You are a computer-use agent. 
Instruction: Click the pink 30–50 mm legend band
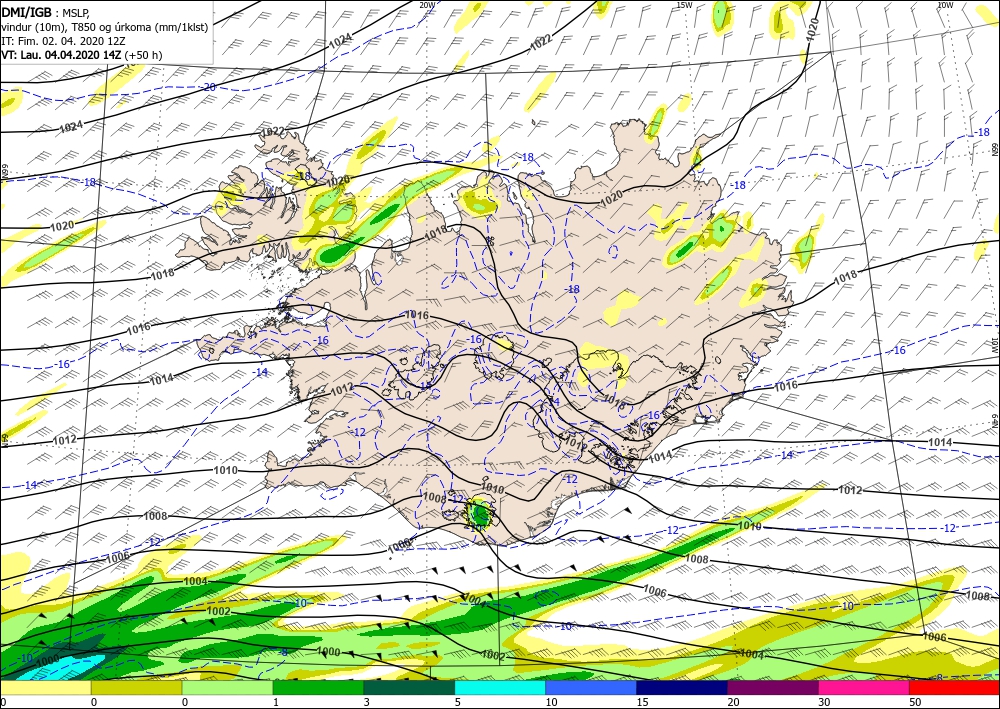864,688
